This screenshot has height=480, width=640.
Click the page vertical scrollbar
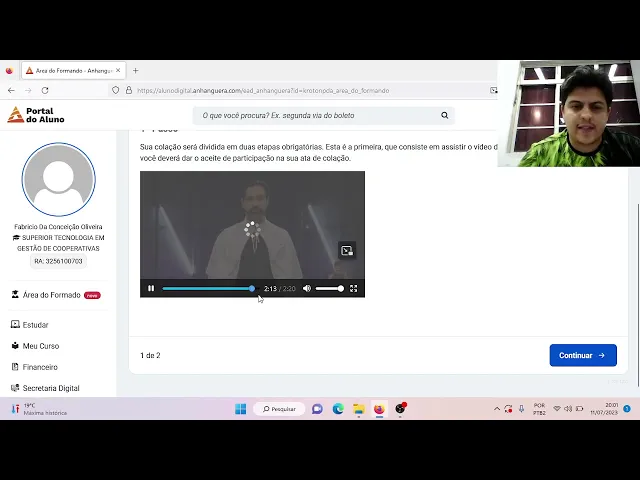(638, 294)
